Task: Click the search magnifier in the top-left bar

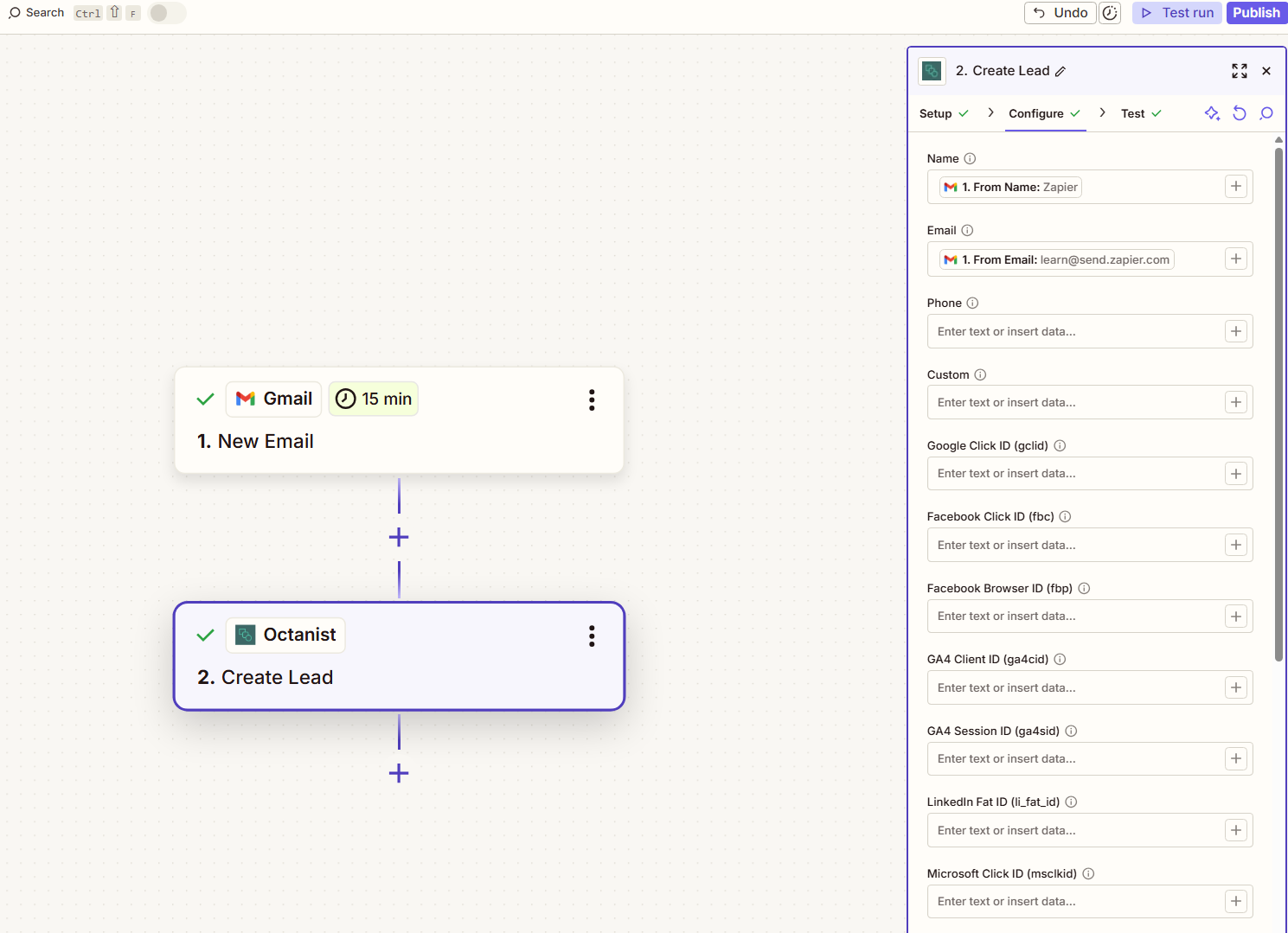Action: [14, 13]
